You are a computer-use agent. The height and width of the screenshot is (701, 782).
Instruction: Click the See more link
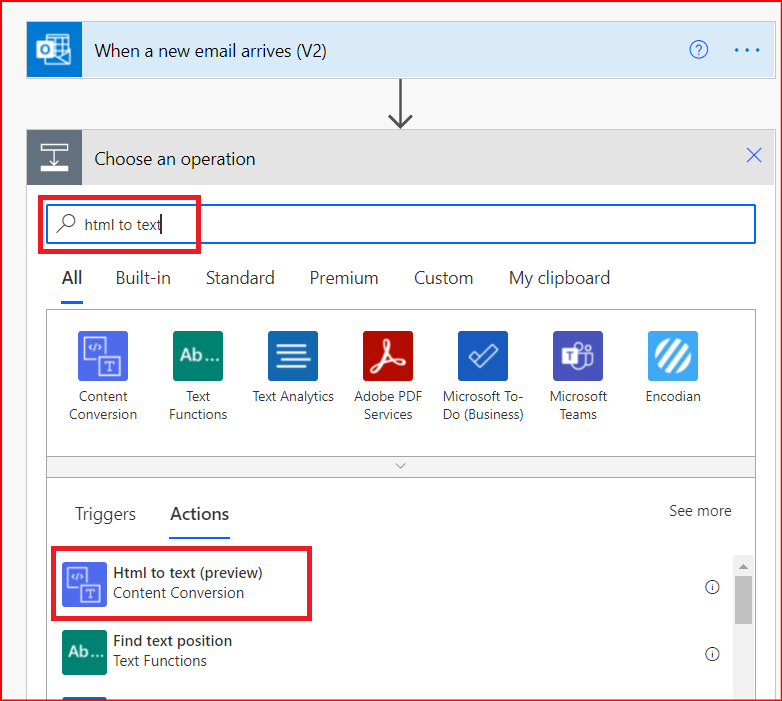pyautogui.click(x=700, y=511)
